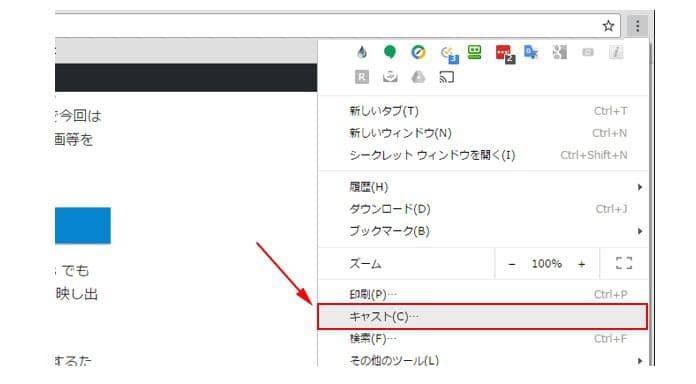696x384 pixels.
Task: Select 検索(F) menu entry
Action: pos(483,339)
